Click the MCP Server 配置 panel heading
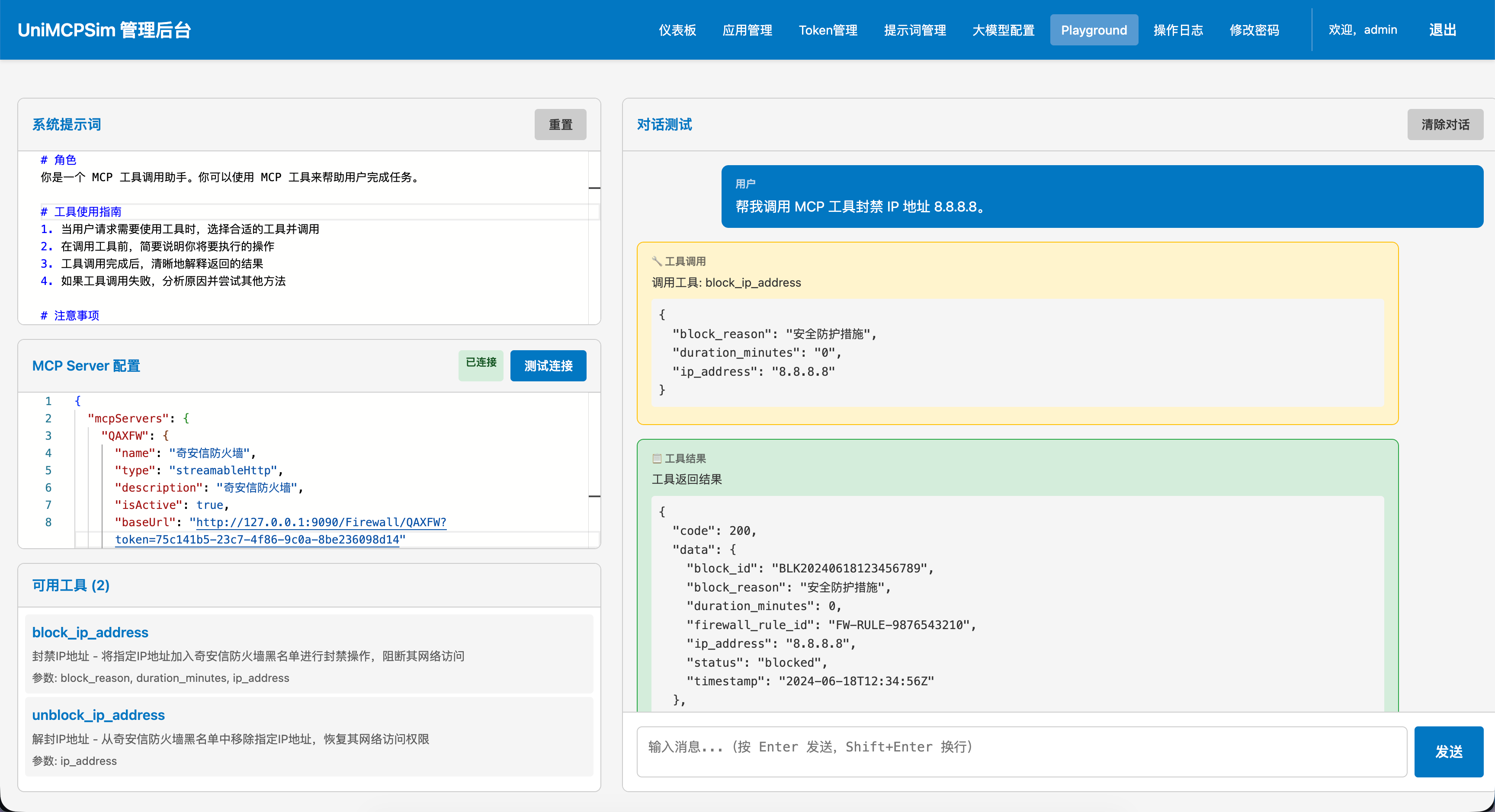This screenshot has width=1495, height=812. [86, 365]
